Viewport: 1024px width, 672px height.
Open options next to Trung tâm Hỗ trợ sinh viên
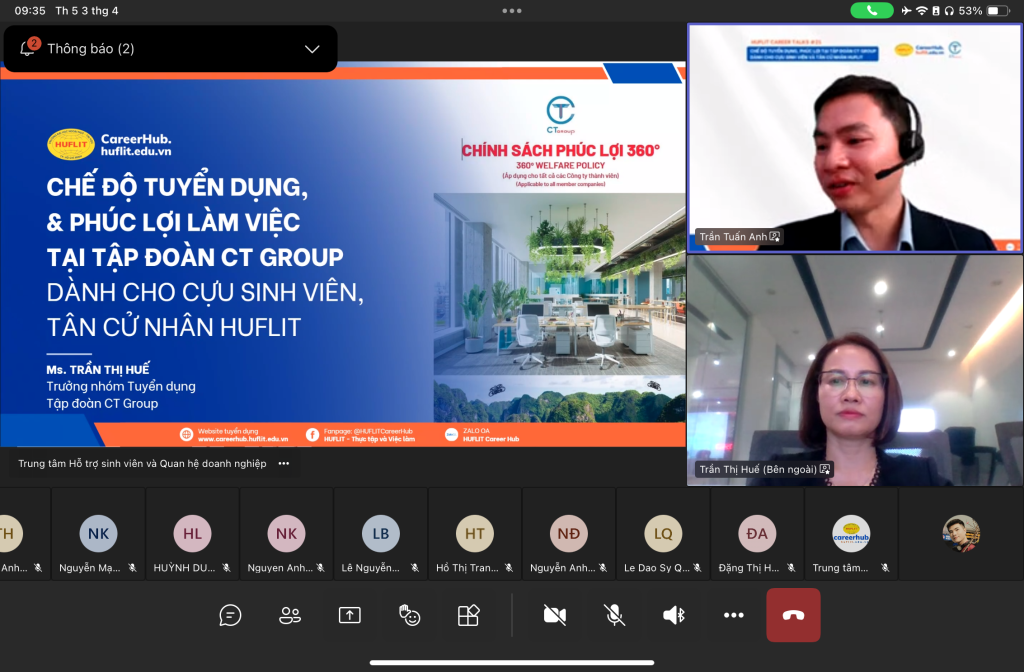pos(284,463)
